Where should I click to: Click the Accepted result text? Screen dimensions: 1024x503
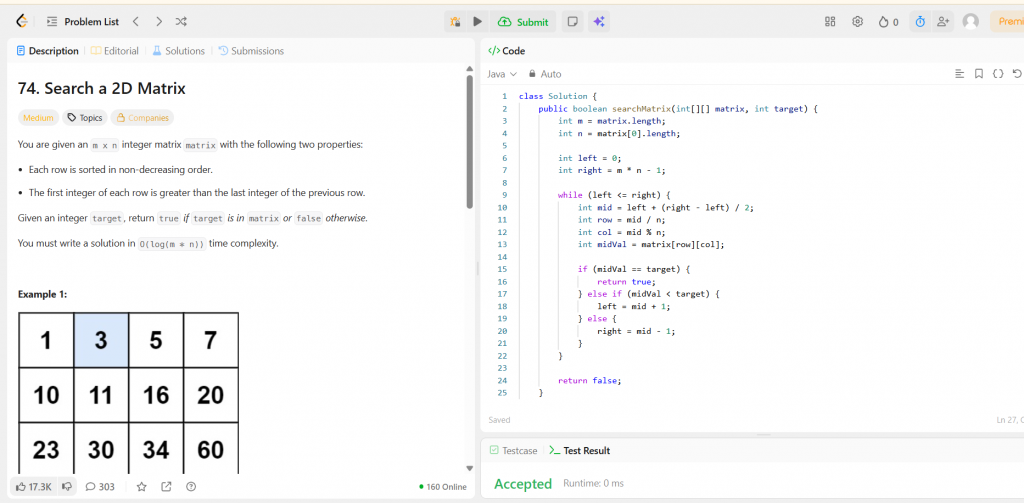523,484
